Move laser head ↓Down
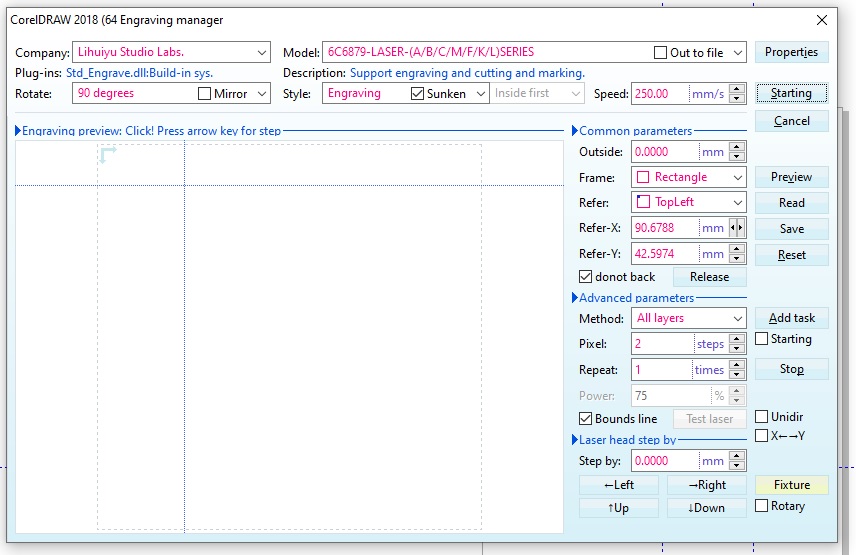Screen dimensions: 856x555 (x=706, y=508)
